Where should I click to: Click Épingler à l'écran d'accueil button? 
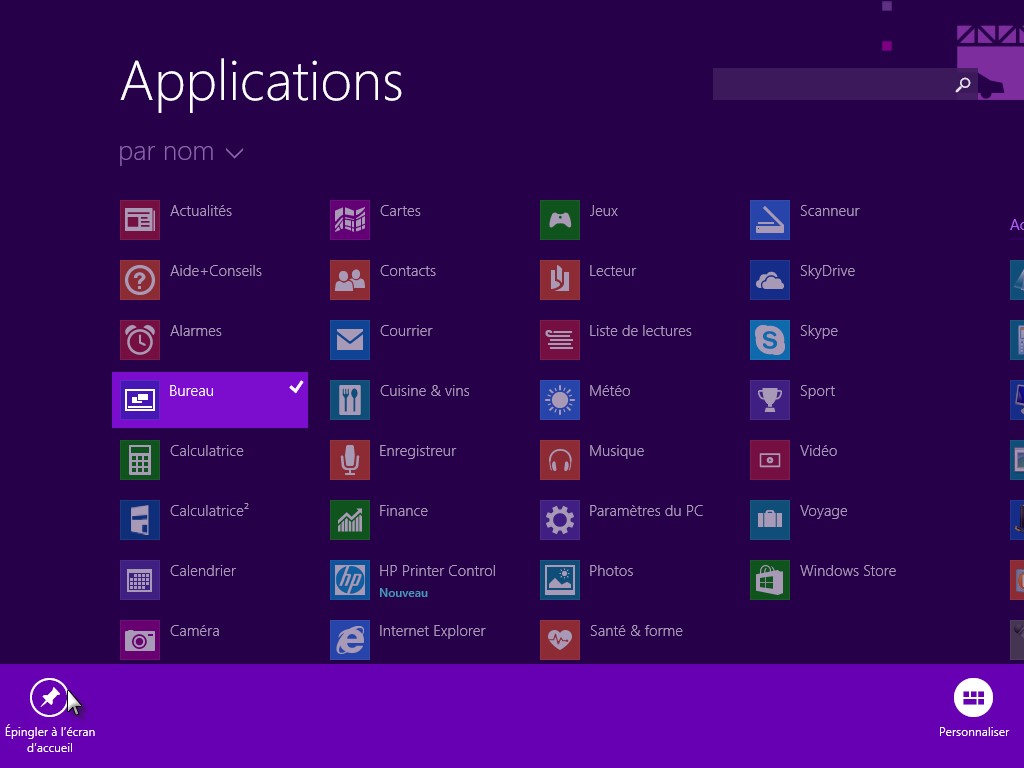point(49,698)
